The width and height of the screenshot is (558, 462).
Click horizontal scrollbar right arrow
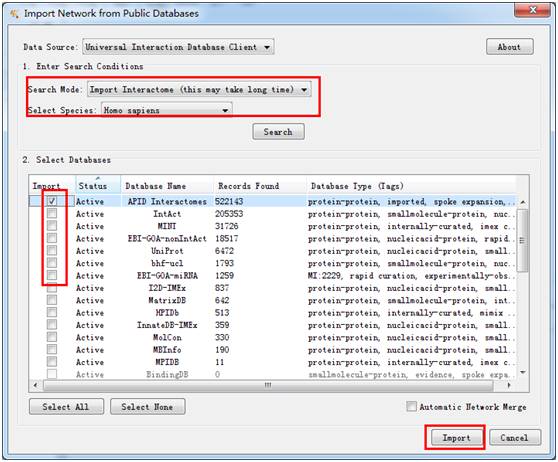click(509, 385)
